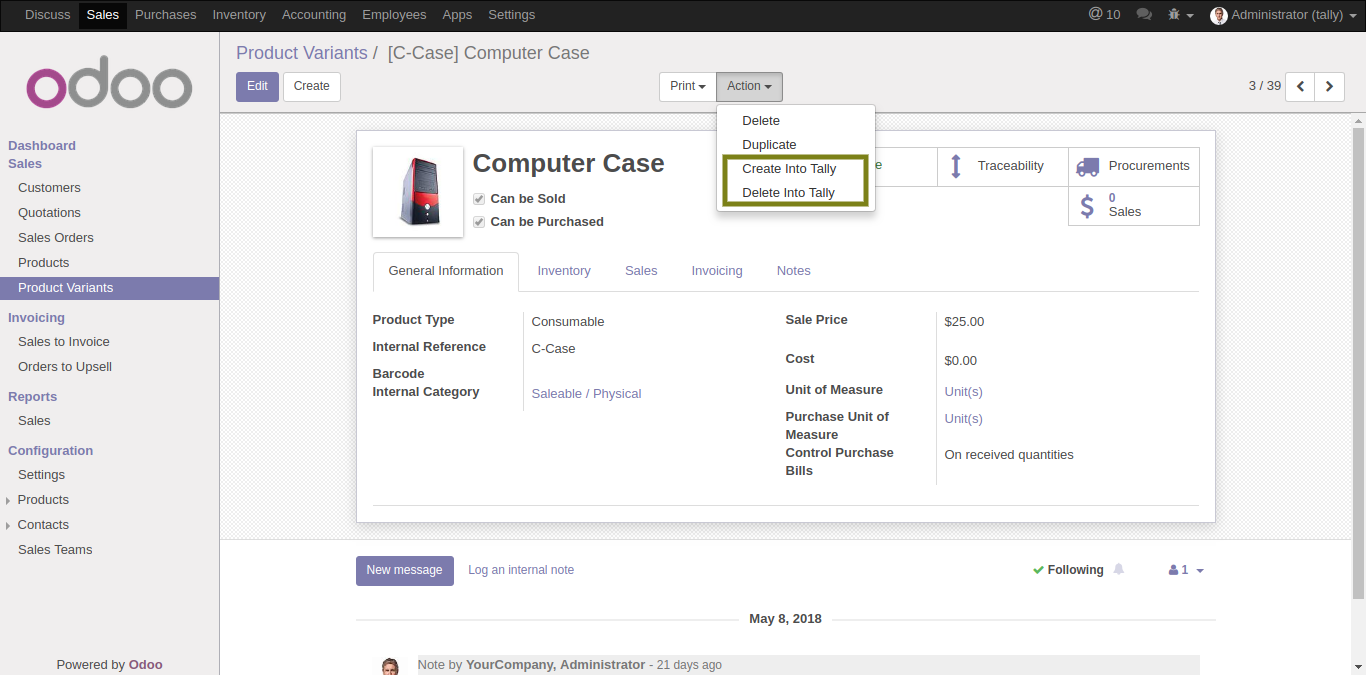
Task: Open Settings under Configuration in sidebar
Action: pos(41,475)
